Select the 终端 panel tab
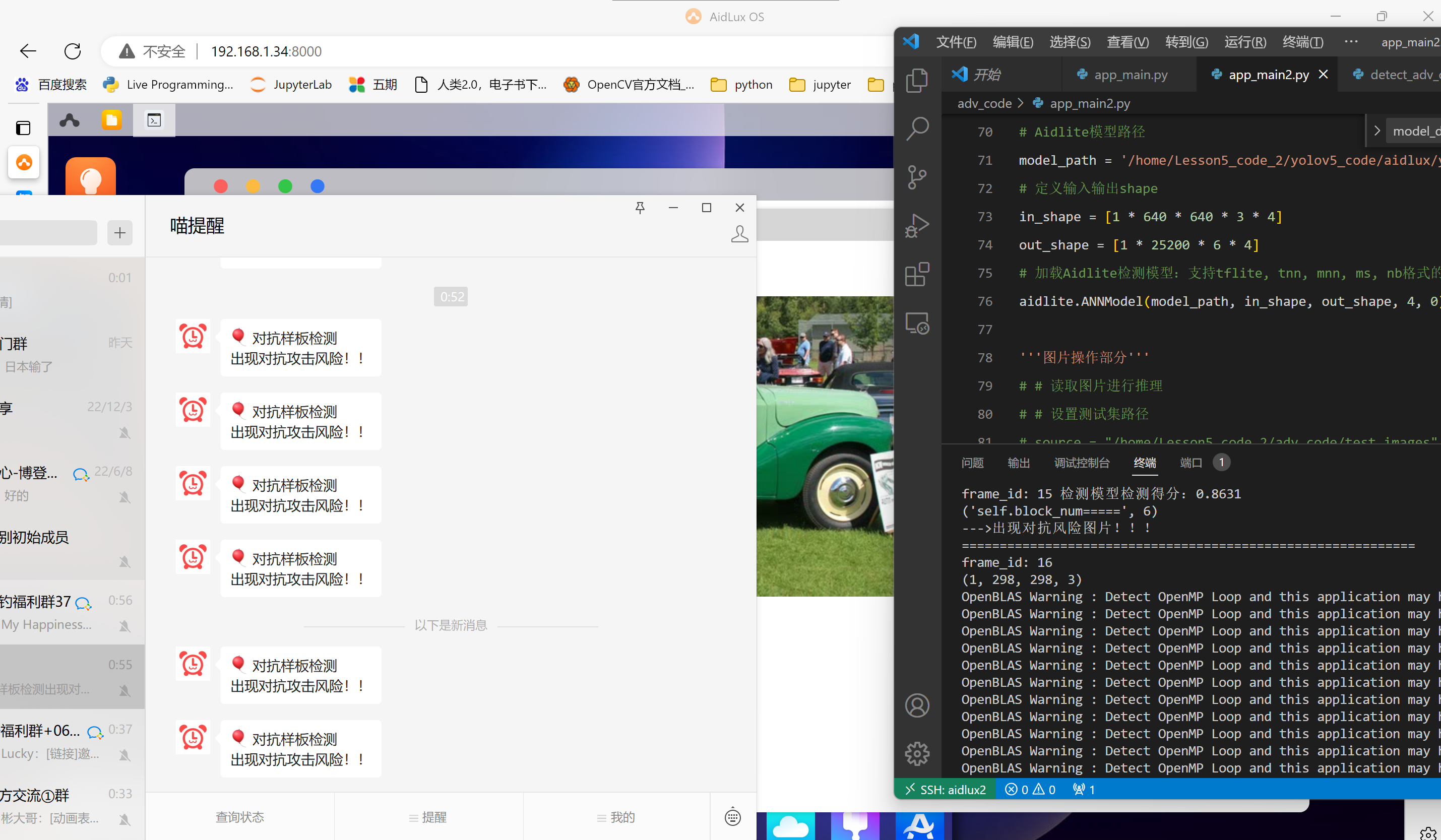 pyautogui.click(x=1145, y=463)
